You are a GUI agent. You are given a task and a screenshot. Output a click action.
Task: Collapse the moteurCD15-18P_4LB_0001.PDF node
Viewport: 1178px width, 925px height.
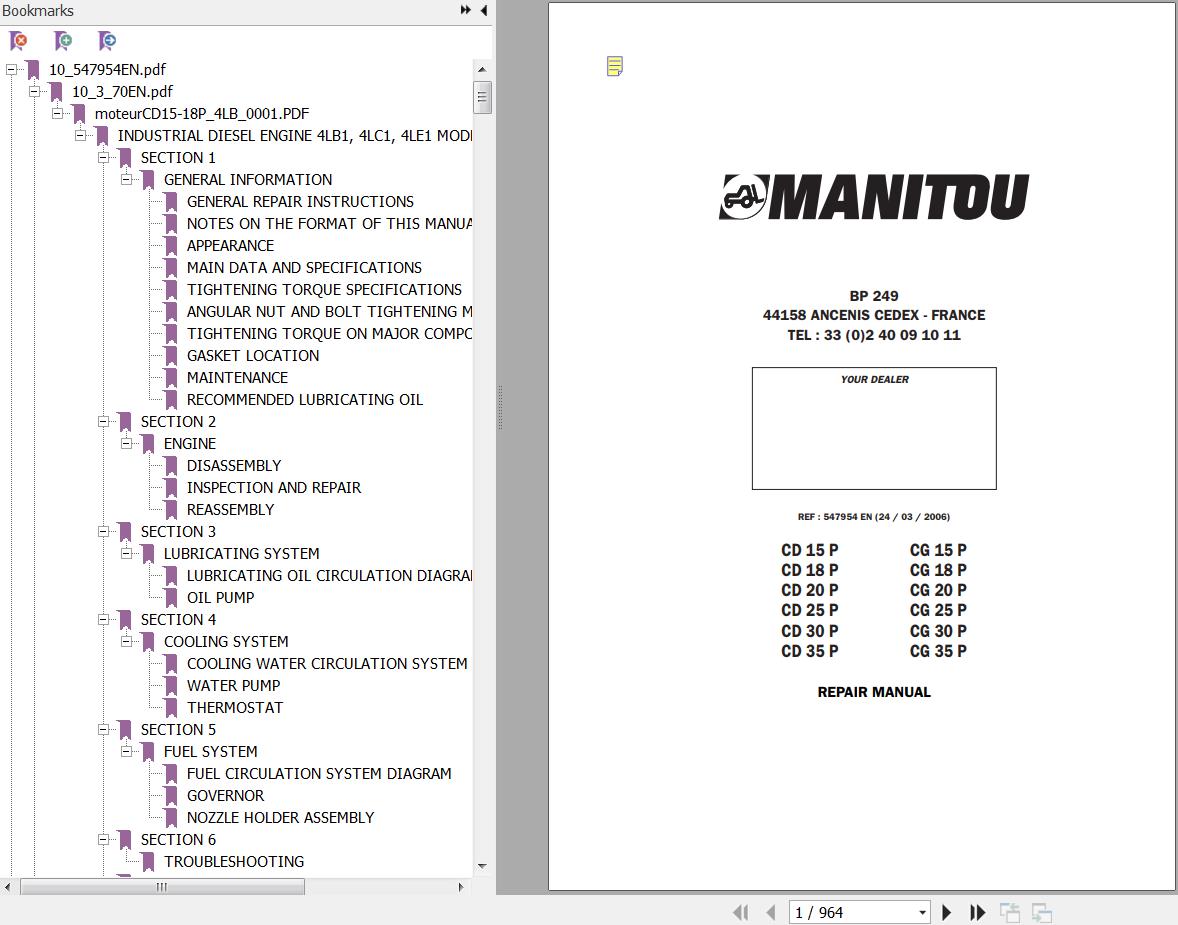pyautogui.click(x=57, y=113)
